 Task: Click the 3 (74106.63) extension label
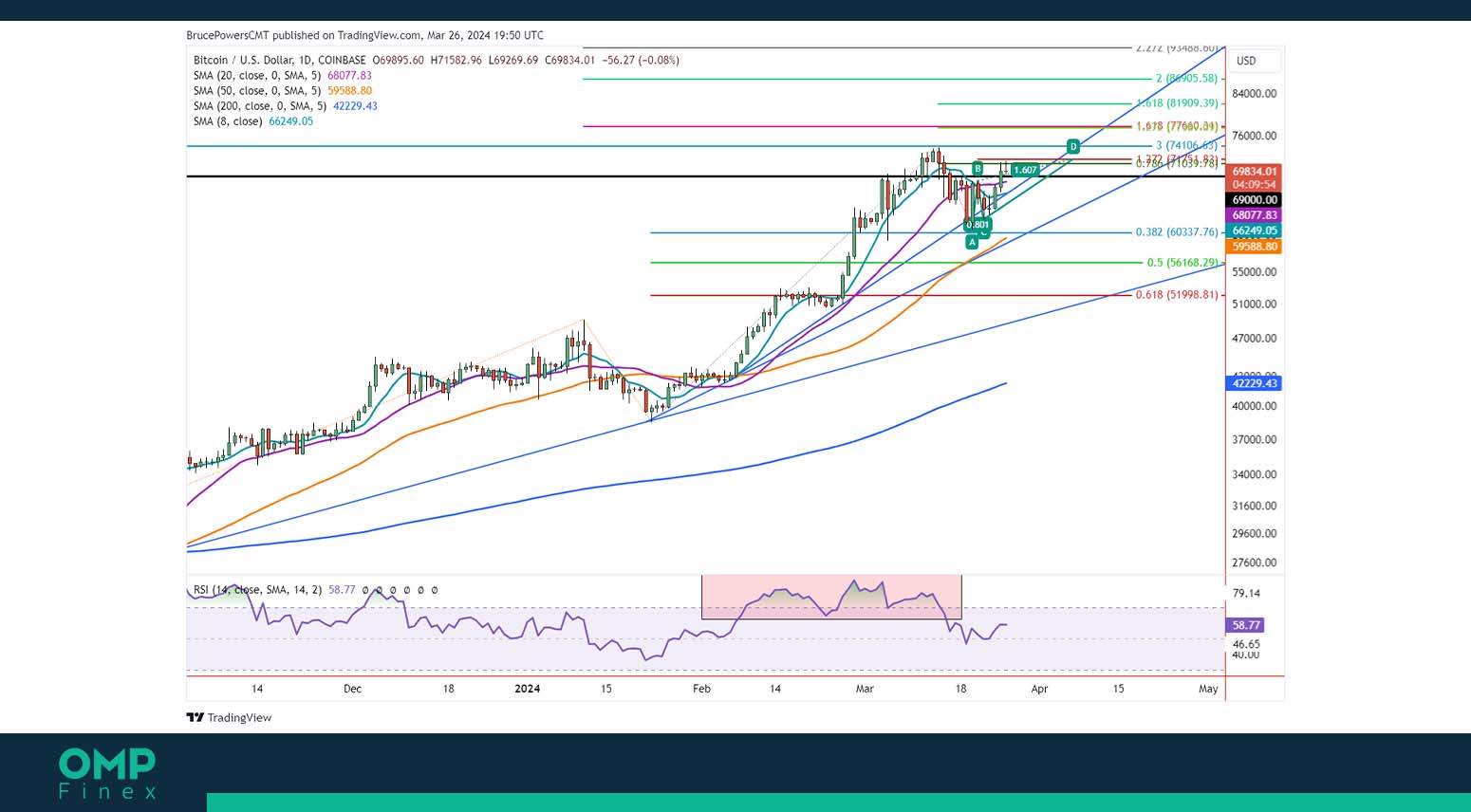point(1186,146)
